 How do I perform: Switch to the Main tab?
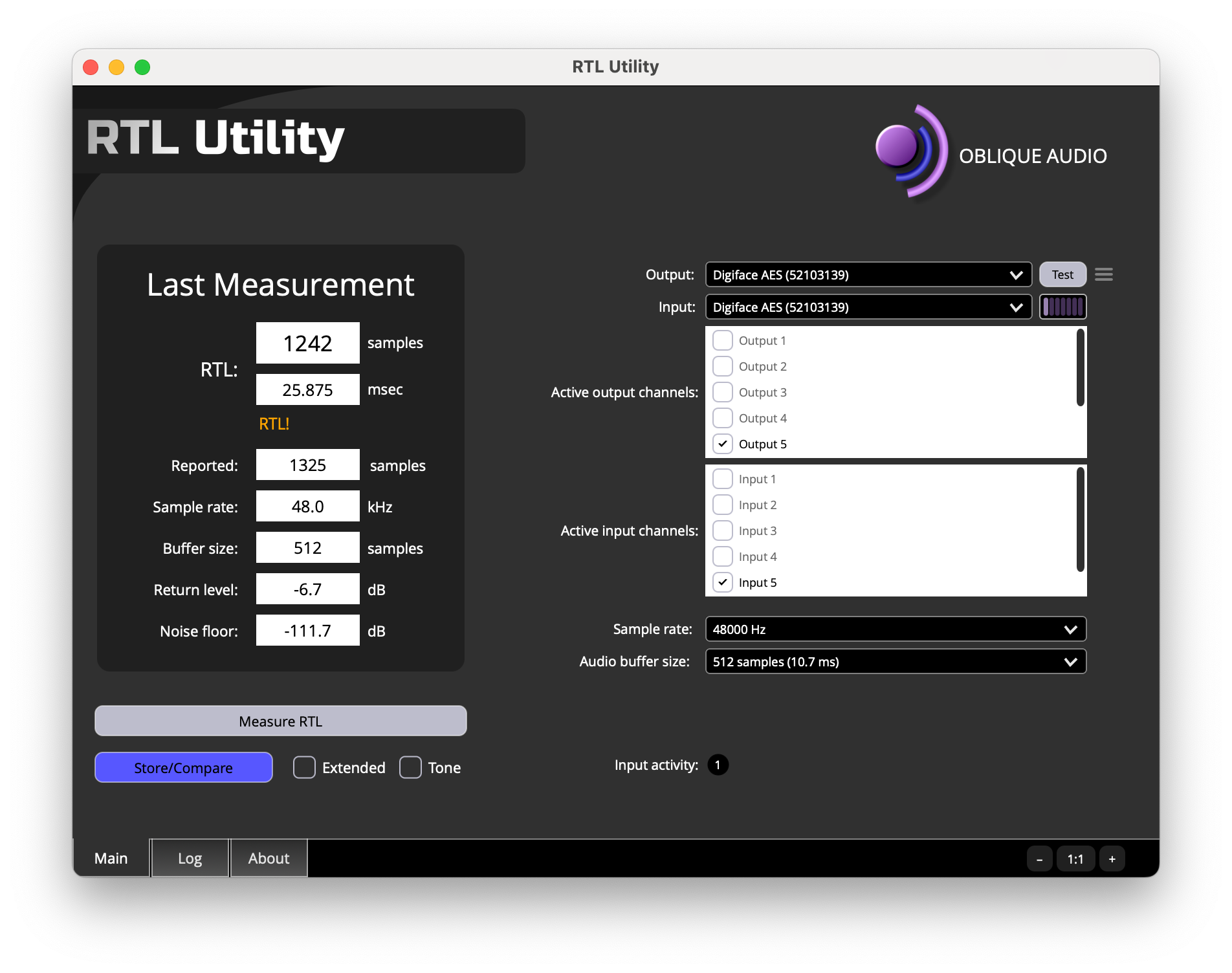point(111,858)
